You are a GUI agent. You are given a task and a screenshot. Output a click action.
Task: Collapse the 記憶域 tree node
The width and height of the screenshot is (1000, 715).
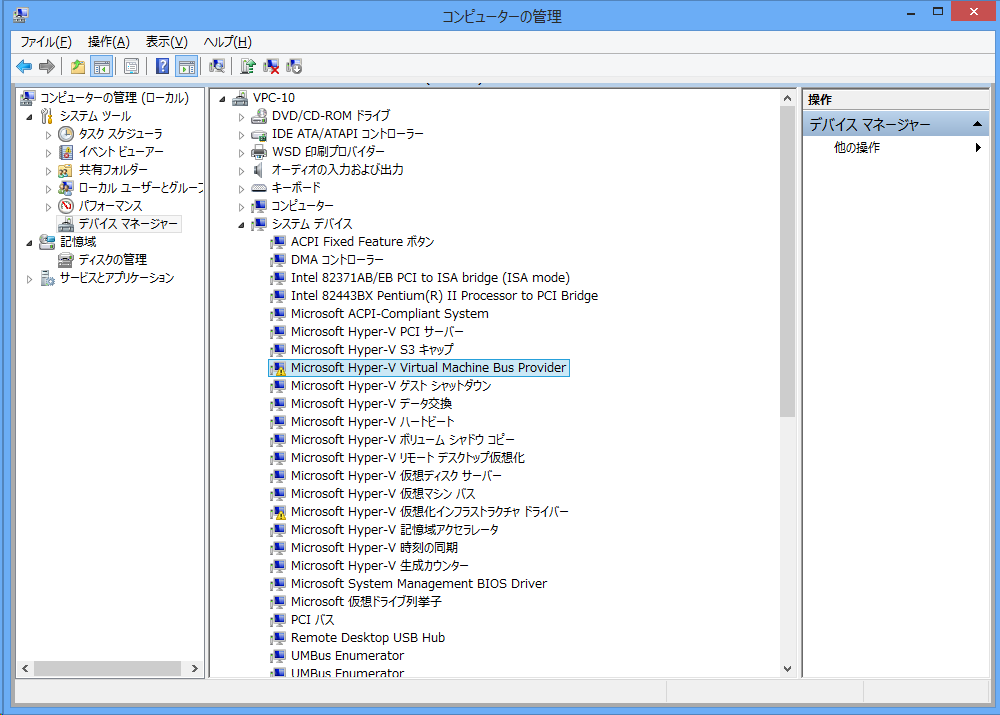coord(29,243)
